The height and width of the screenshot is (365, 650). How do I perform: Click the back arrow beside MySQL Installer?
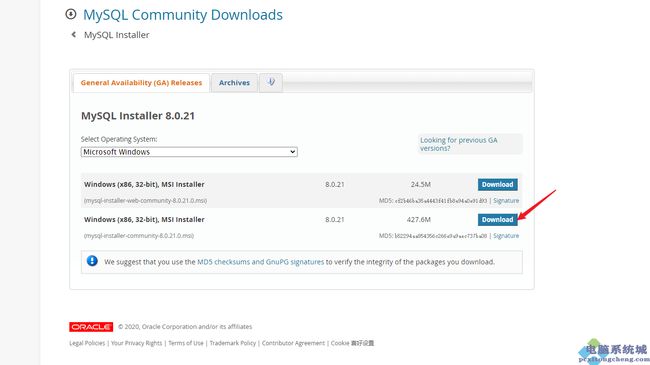tap(74, 35)
